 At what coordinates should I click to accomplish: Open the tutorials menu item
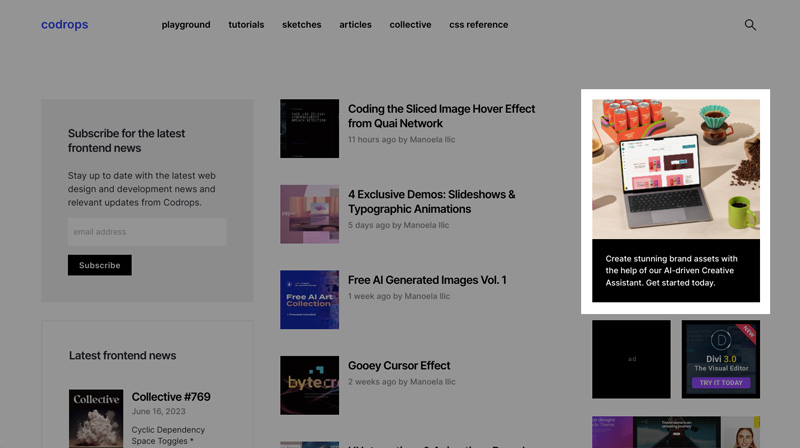tap(246, 24)
